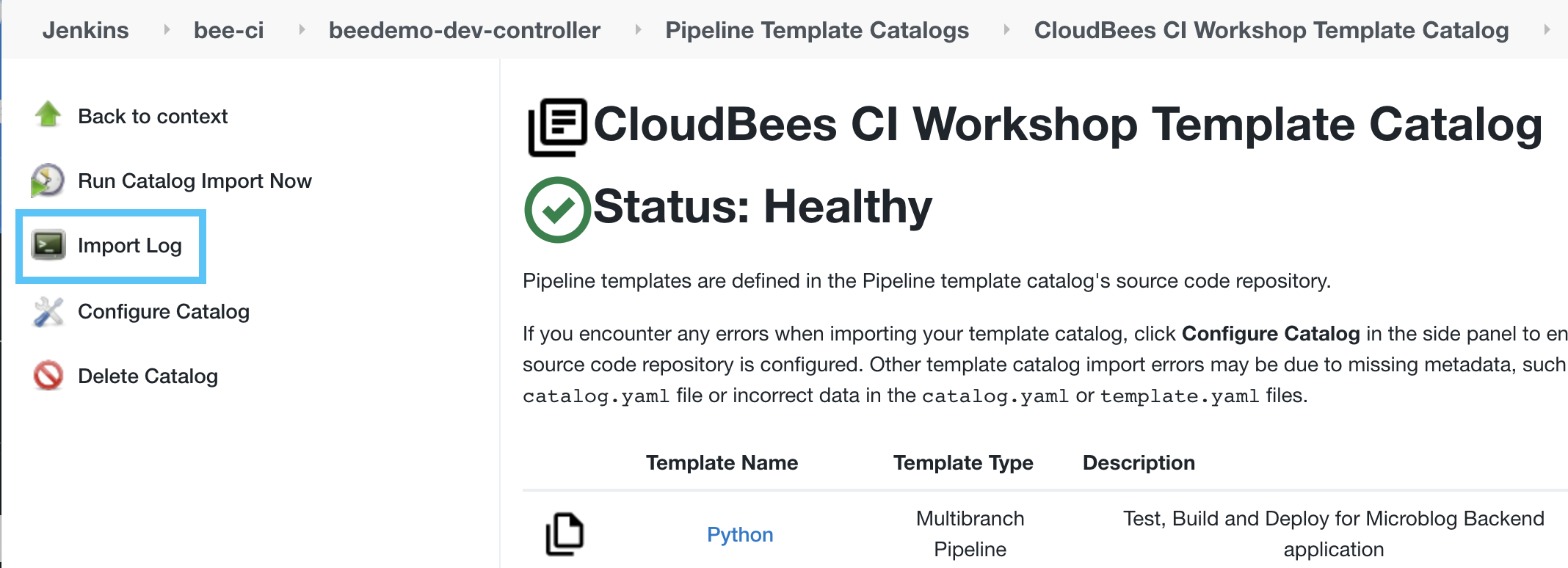Navigate to Pipeline Template Catalogs breadcrumb
Screen dimensions: 1568x568
click(816, 30)
